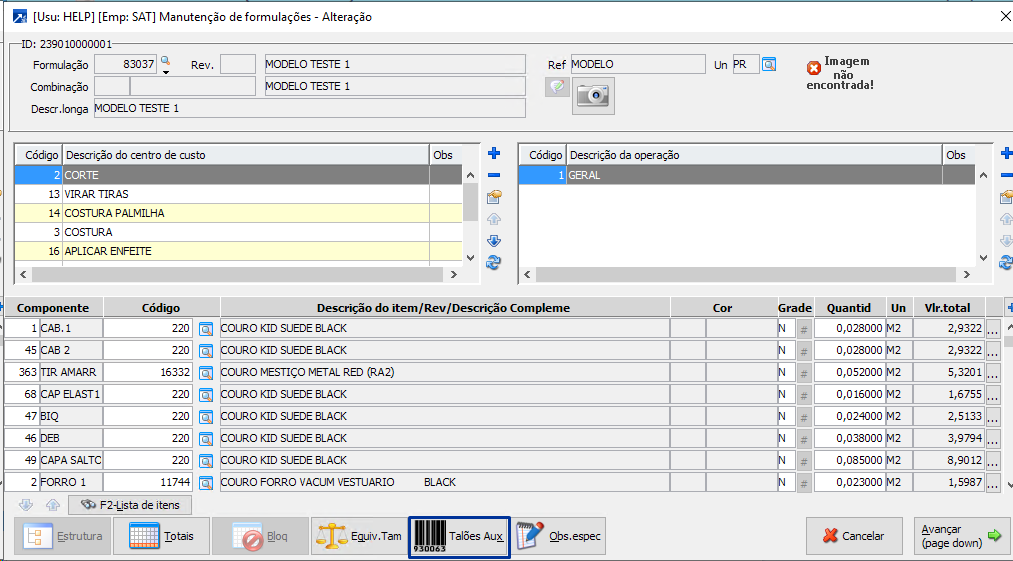Image resolution: width=1013 pixels, height=561 pixels.
Task: Open grade # button on CAB.1 row
Action: coord(804,329)
